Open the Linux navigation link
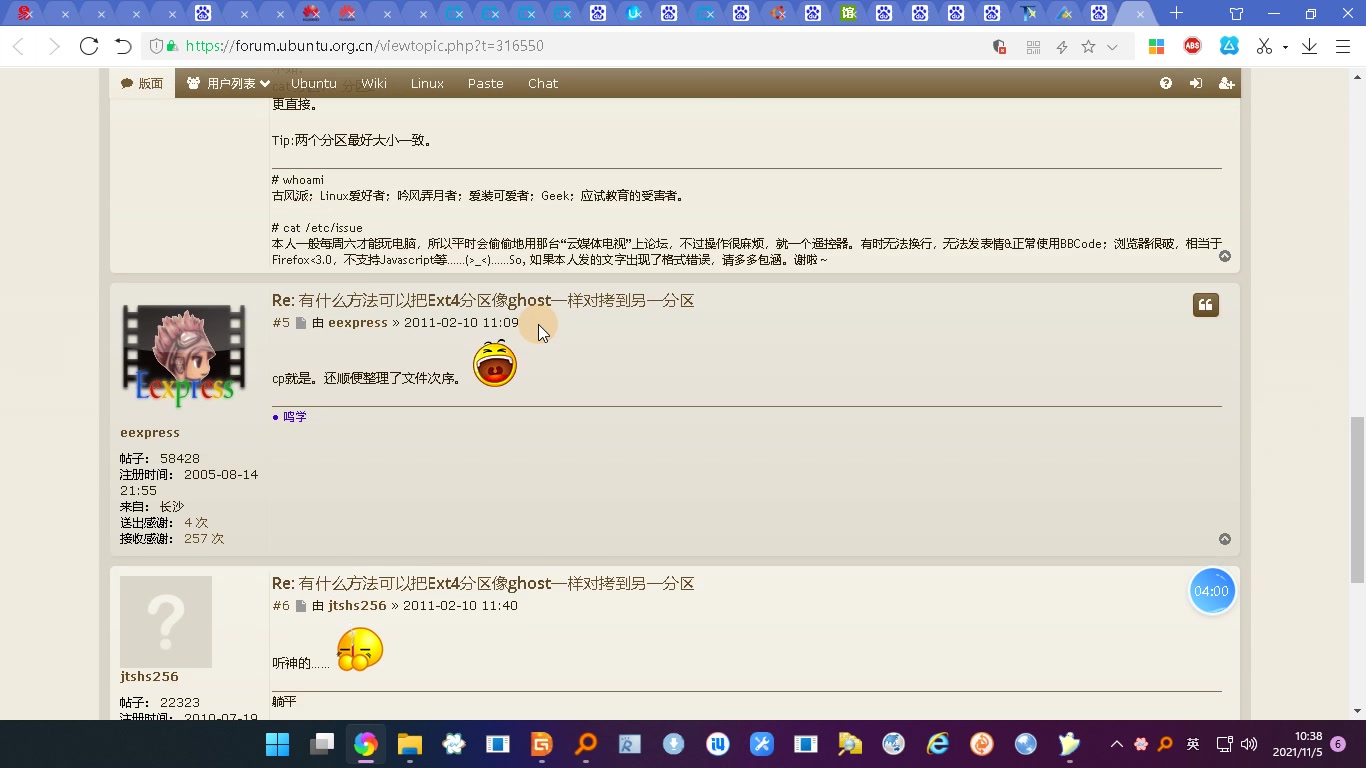The image size is (1366, 768). click(427, 83)
